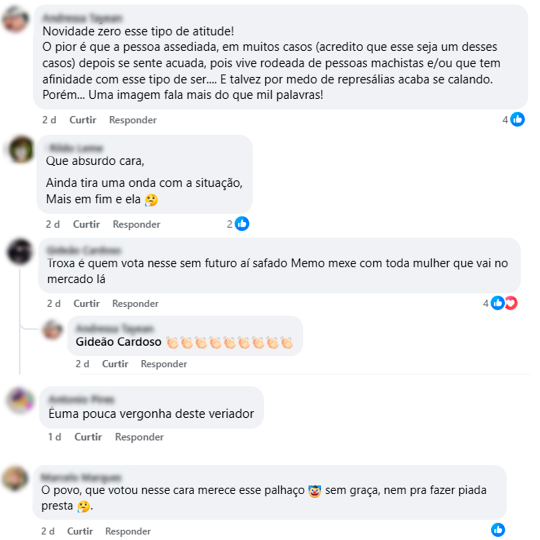
Task: Click the blue thumbs-up under 'Que absurdo cara'
Action: (242, 224)
